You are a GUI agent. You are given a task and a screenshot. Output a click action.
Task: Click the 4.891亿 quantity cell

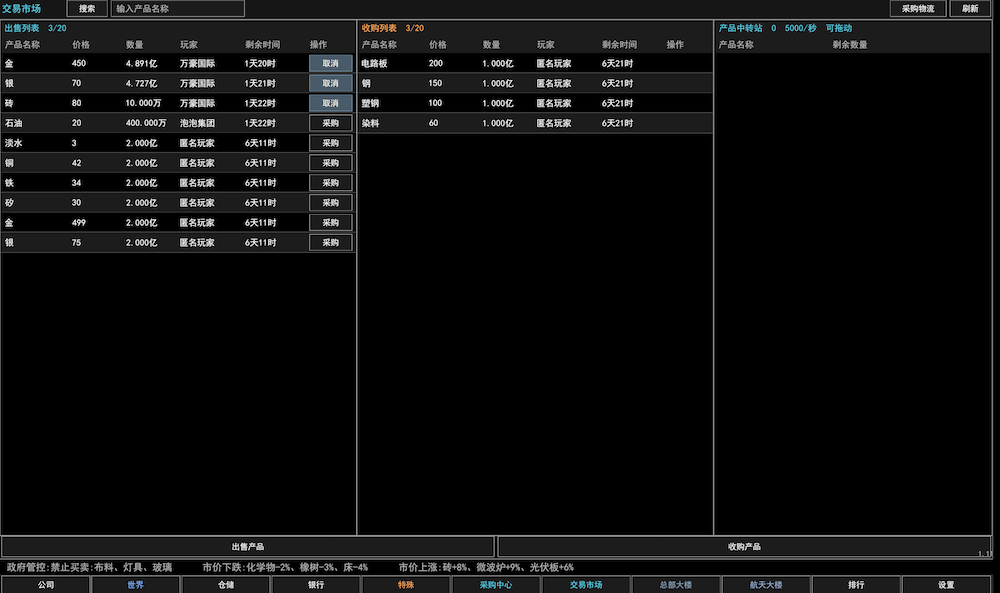click(141, 63)
